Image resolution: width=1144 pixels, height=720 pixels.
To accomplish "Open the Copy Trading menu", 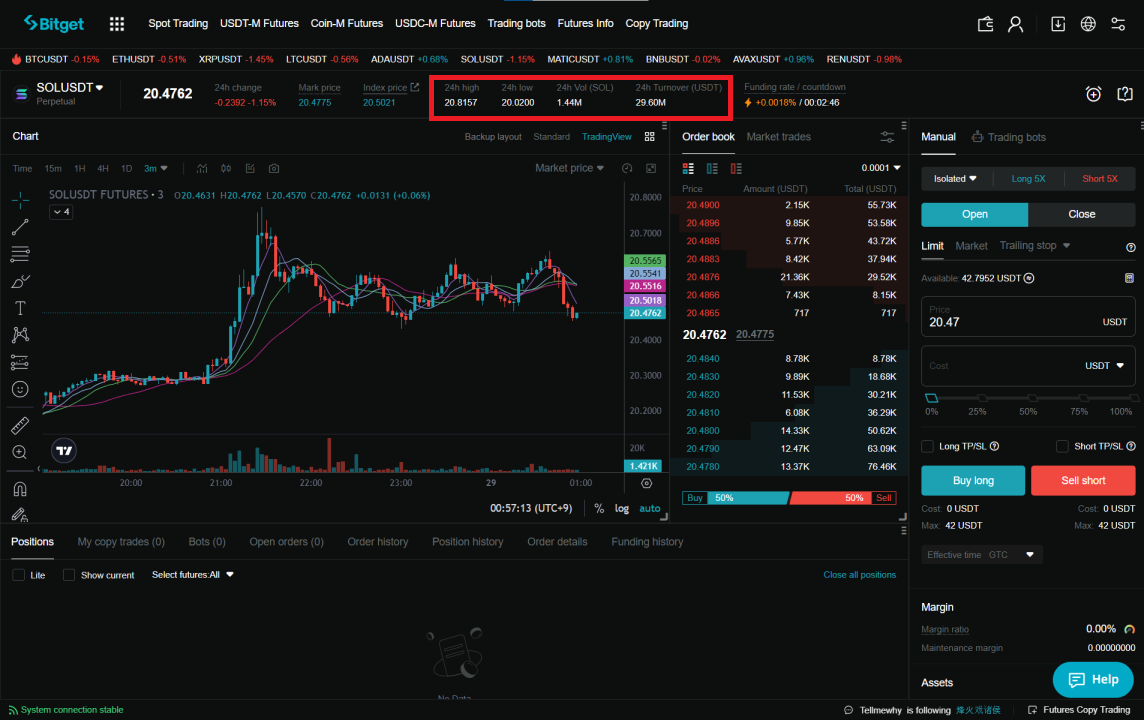I will pyautogui.click(x=657, y=23).
